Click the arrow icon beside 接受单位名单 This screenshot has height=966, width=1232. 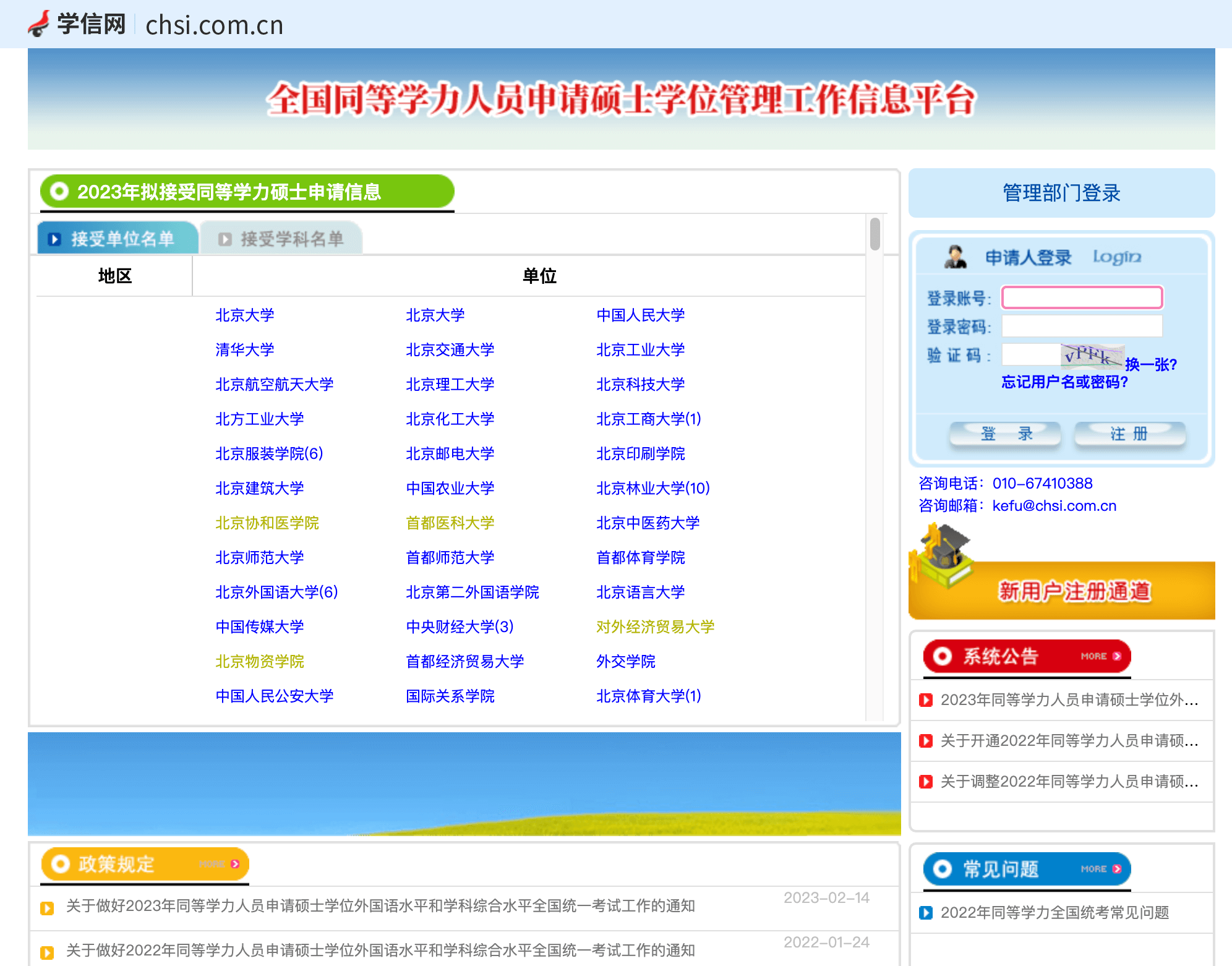pyautogui.click(x=54, y=239)
